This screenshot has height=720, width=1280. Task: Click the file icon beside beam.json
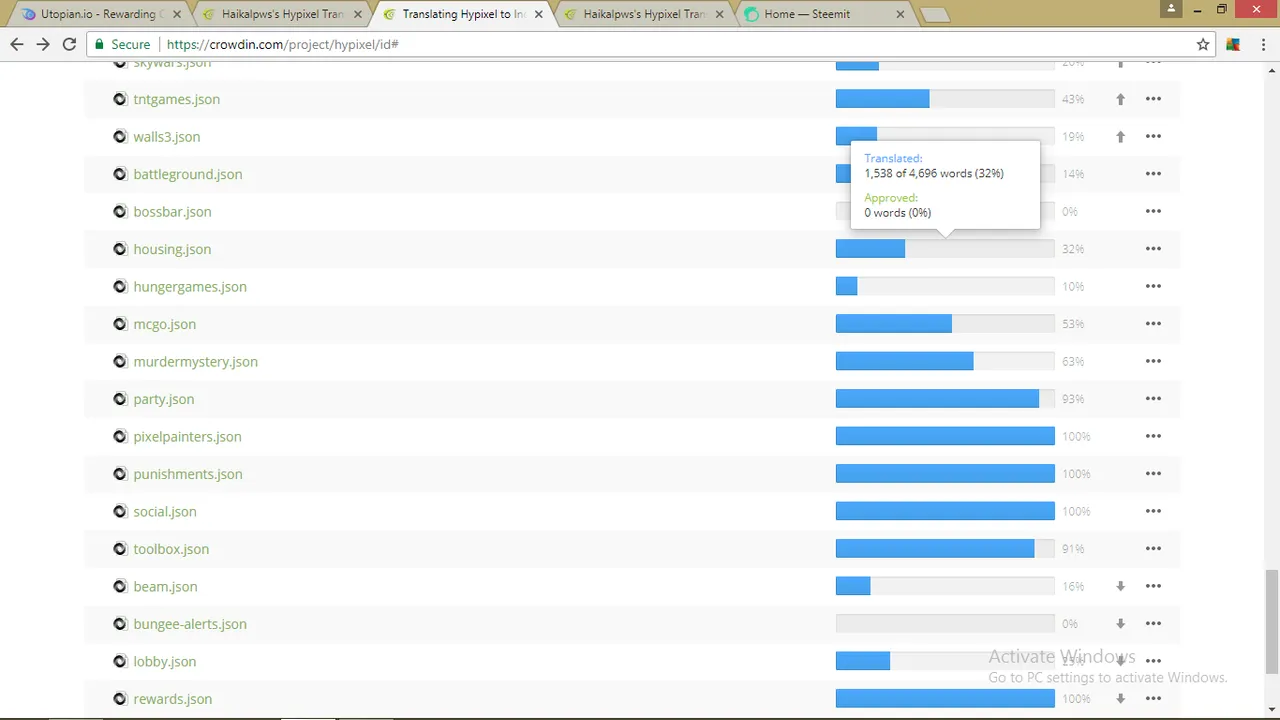120,586
